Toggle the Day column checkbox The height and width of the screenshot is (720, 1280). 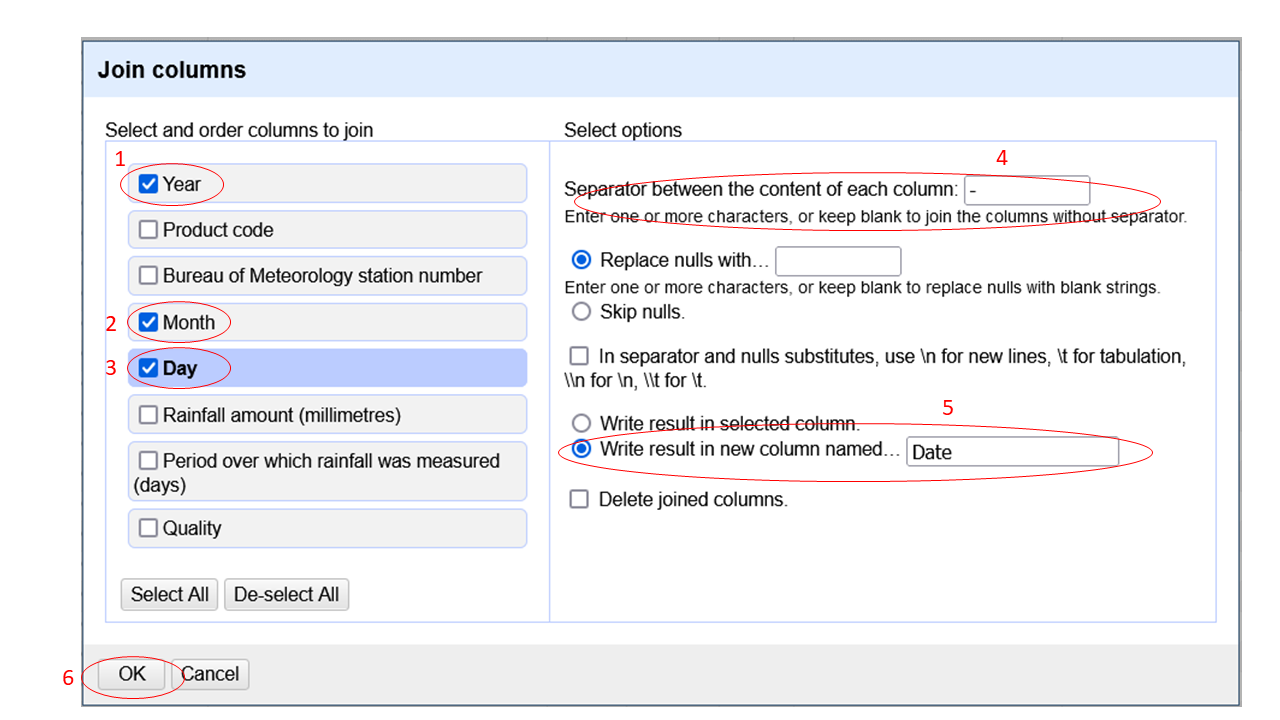pos(149,368)
